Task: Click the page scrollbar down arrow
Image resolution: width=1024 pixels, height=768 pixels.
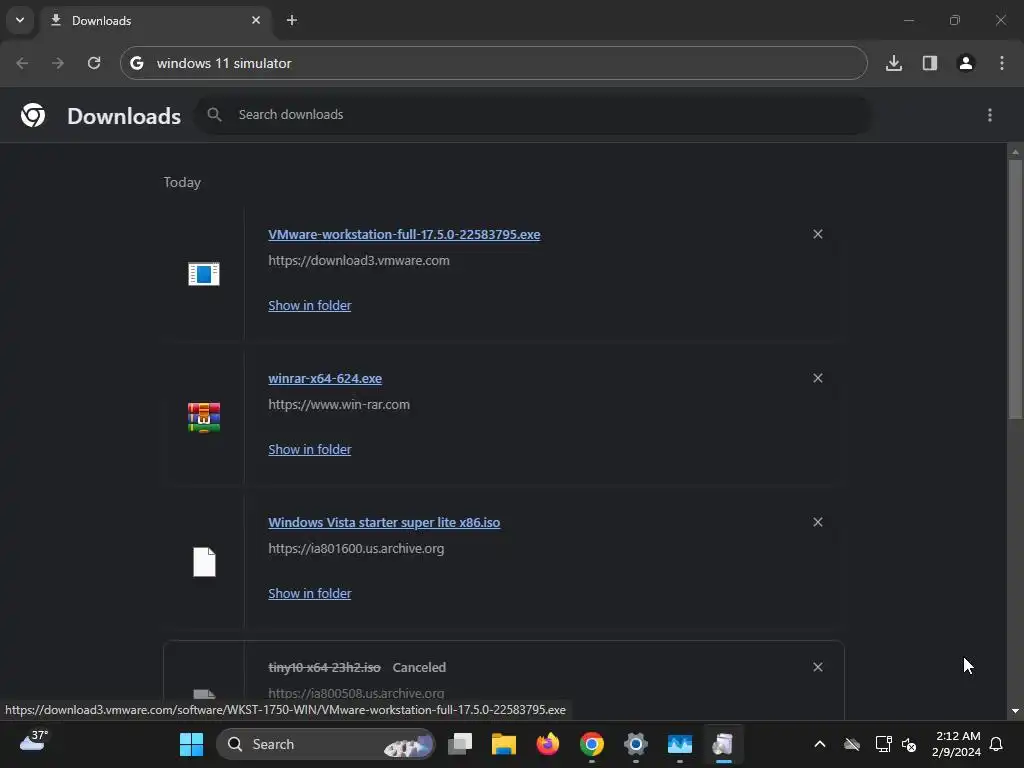Action: pyautogui.click(x=1015, y=711)
